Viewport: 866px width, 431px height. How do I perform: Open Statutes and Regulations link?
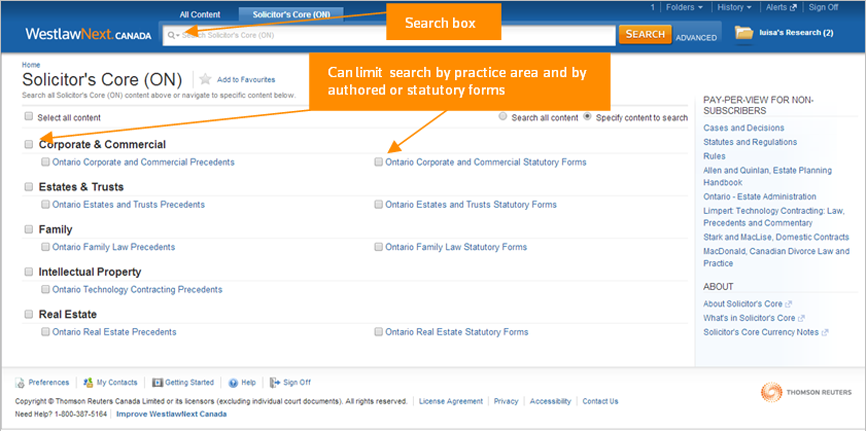750,142
